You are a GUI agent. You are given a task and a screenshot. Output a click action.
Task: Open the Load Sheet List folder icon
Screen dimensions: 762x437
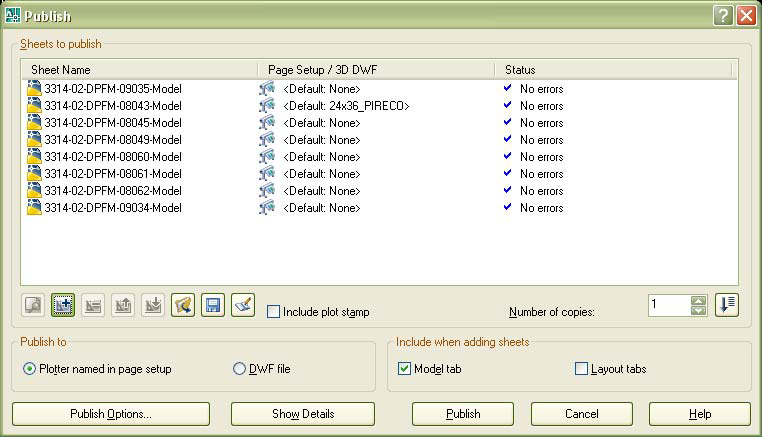coord(183,305)
